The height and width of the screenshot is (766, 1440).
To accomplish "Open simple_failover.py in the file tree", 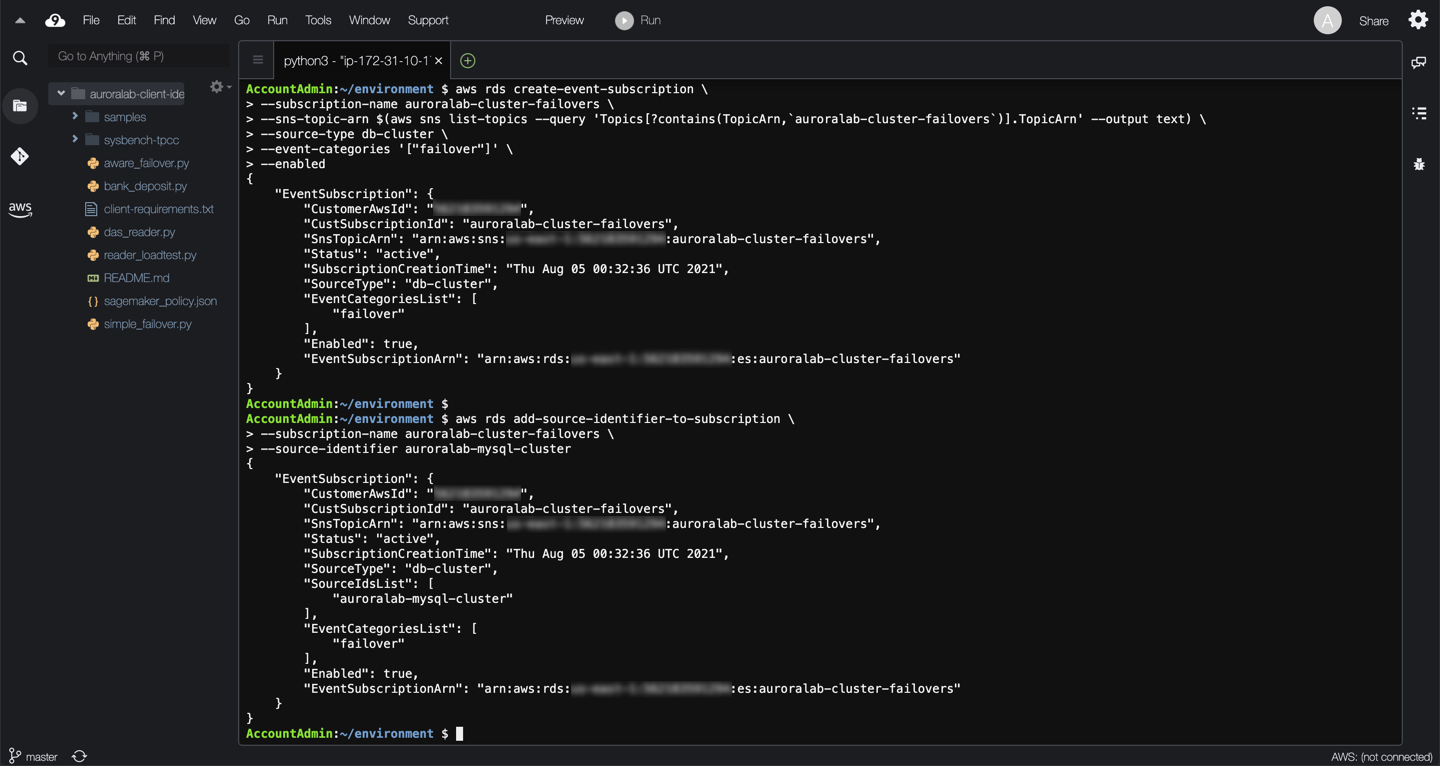I will pyautogui.click(x=147, y=324).
